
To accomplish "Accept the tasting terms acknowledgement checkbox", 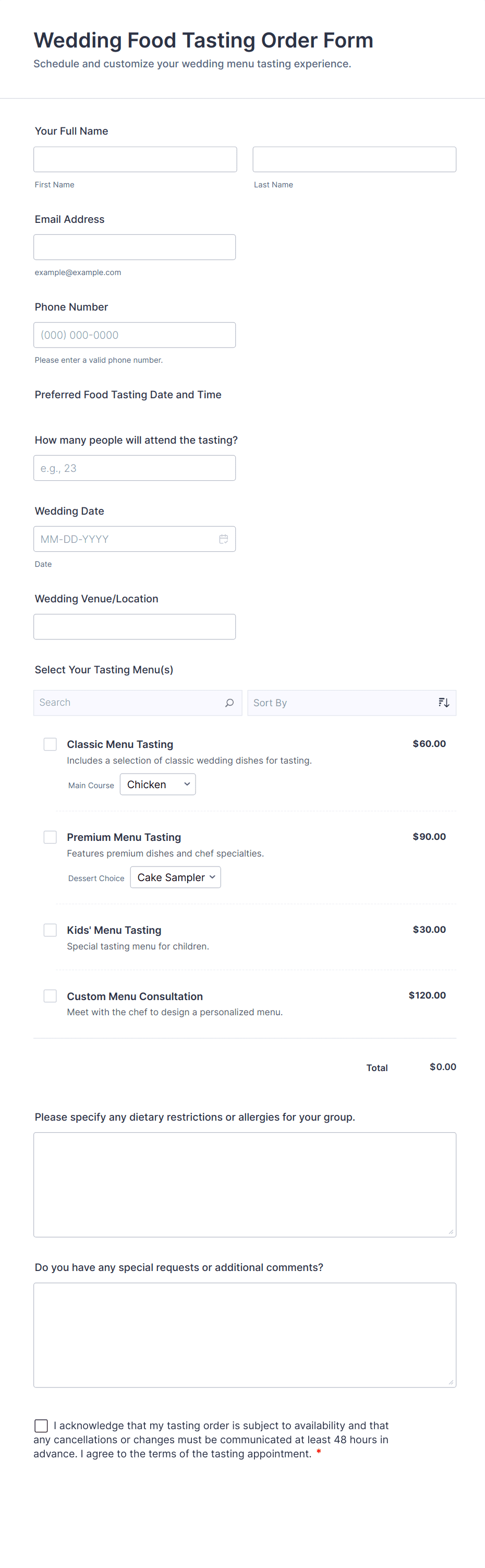I will tap(41, 1426).
